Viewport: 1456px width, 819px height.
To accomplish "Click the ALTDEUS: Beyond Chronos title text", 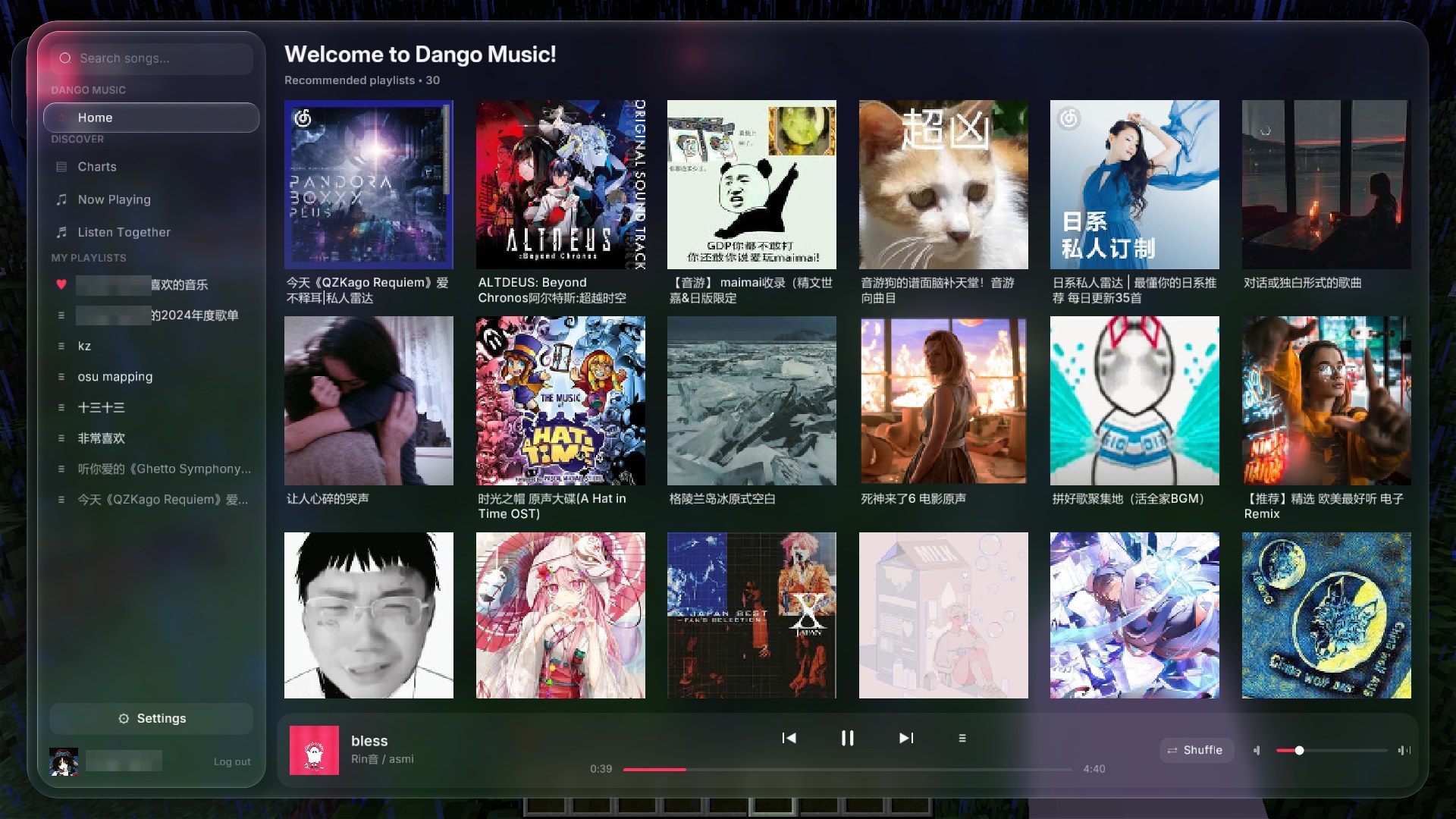I will 552,290.
